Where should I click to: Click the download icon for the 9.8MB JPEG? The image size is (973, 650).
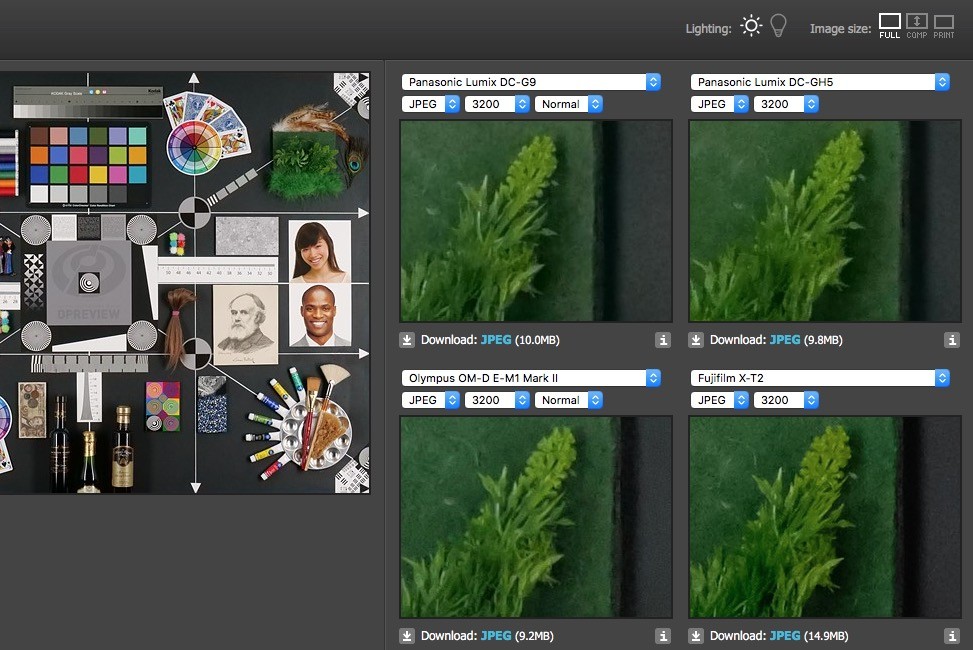696,340
